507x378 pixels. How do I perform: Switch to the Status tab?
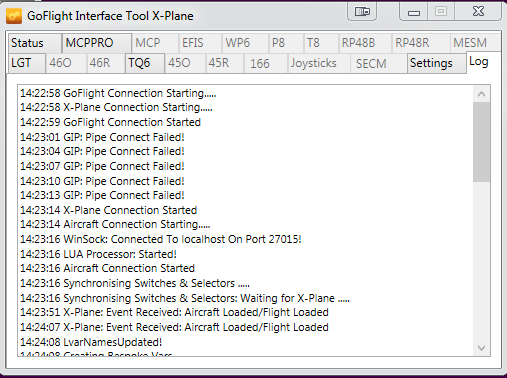pos(35,43)
